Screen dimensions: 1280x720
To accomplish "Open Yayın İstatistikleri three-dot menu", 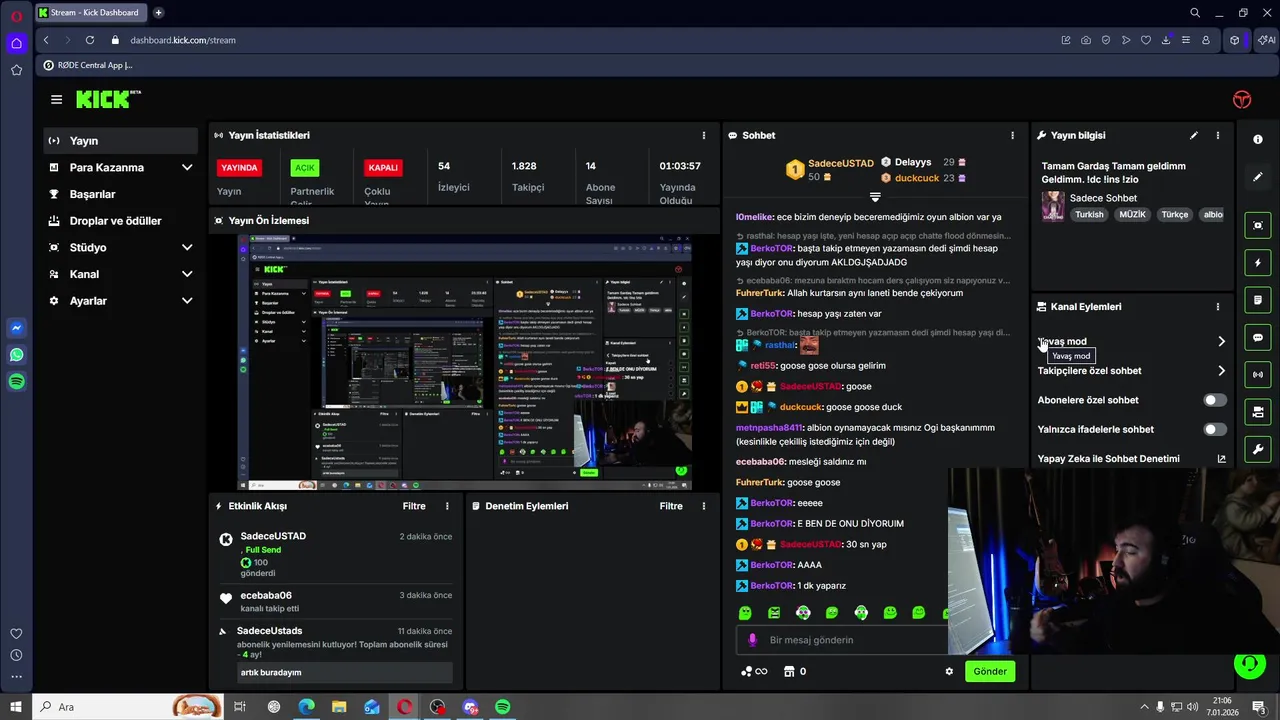I will (x=704, y=135).
